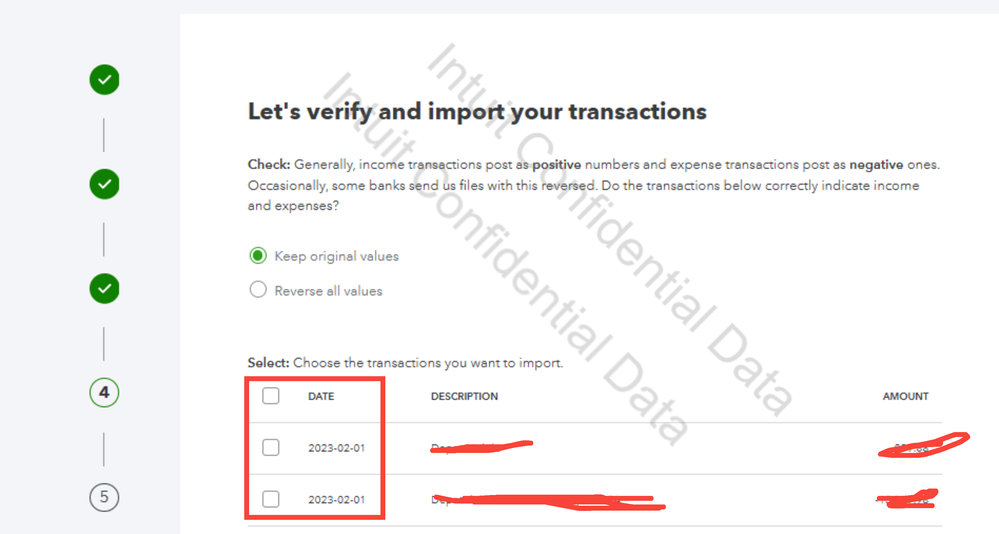Click the second completed step checkmark icon
Viewport: 999px width, 534px height.
point(104,184)
